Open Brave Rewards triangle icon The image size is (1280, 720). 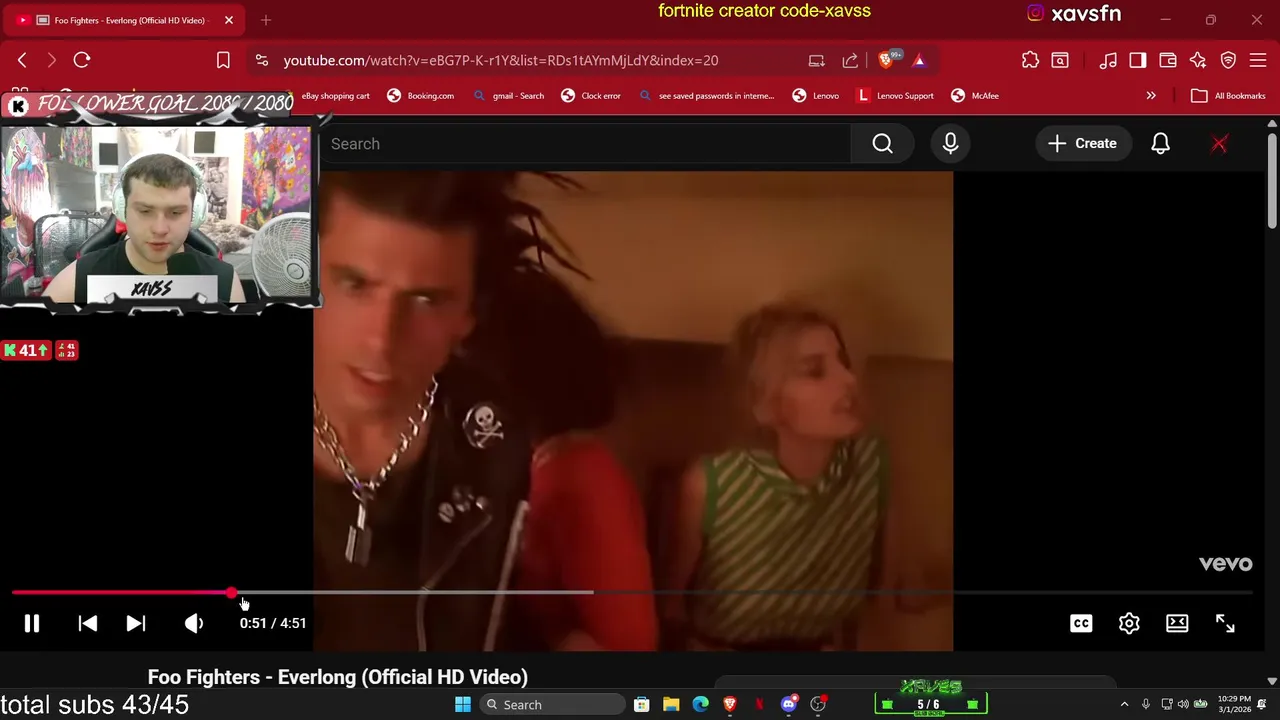click(x=919, y=61)
